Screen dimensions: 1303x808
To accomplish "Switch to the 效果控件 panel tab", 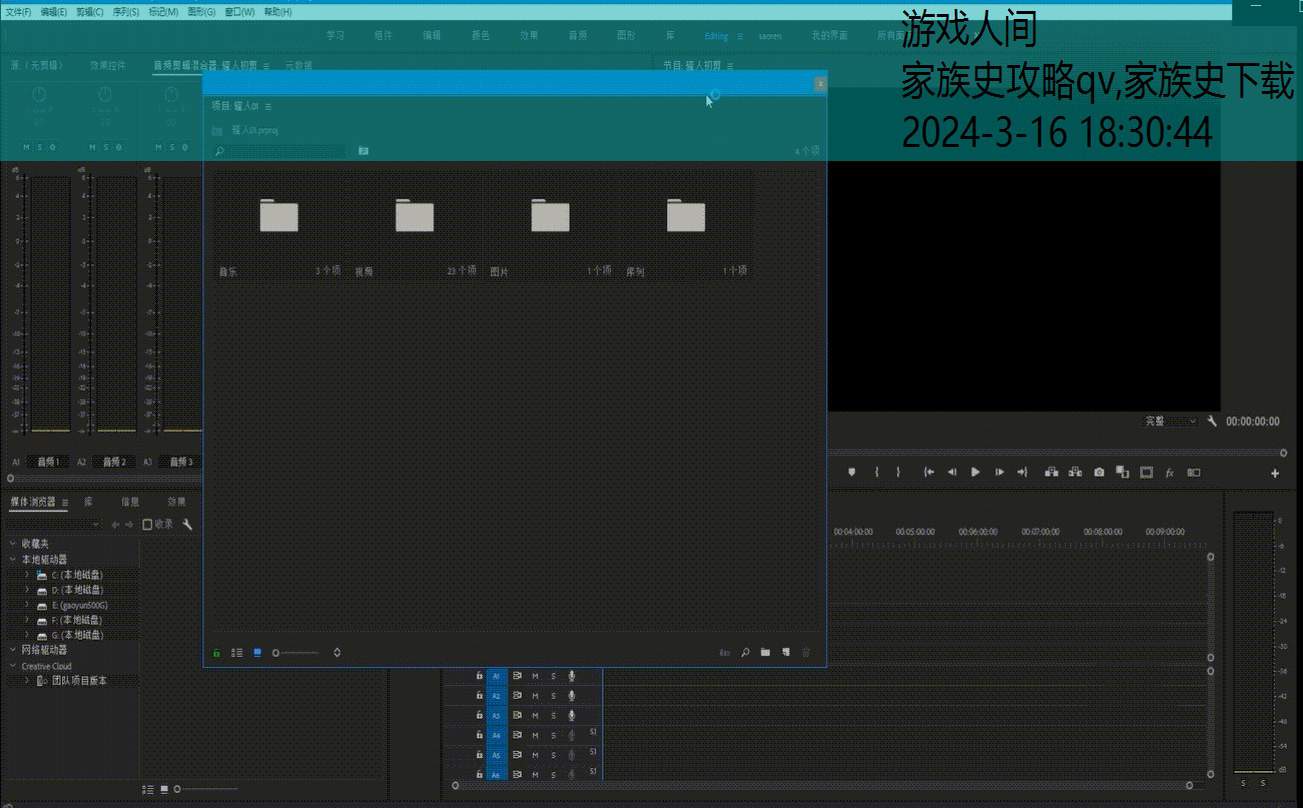I will pos(108,65).
